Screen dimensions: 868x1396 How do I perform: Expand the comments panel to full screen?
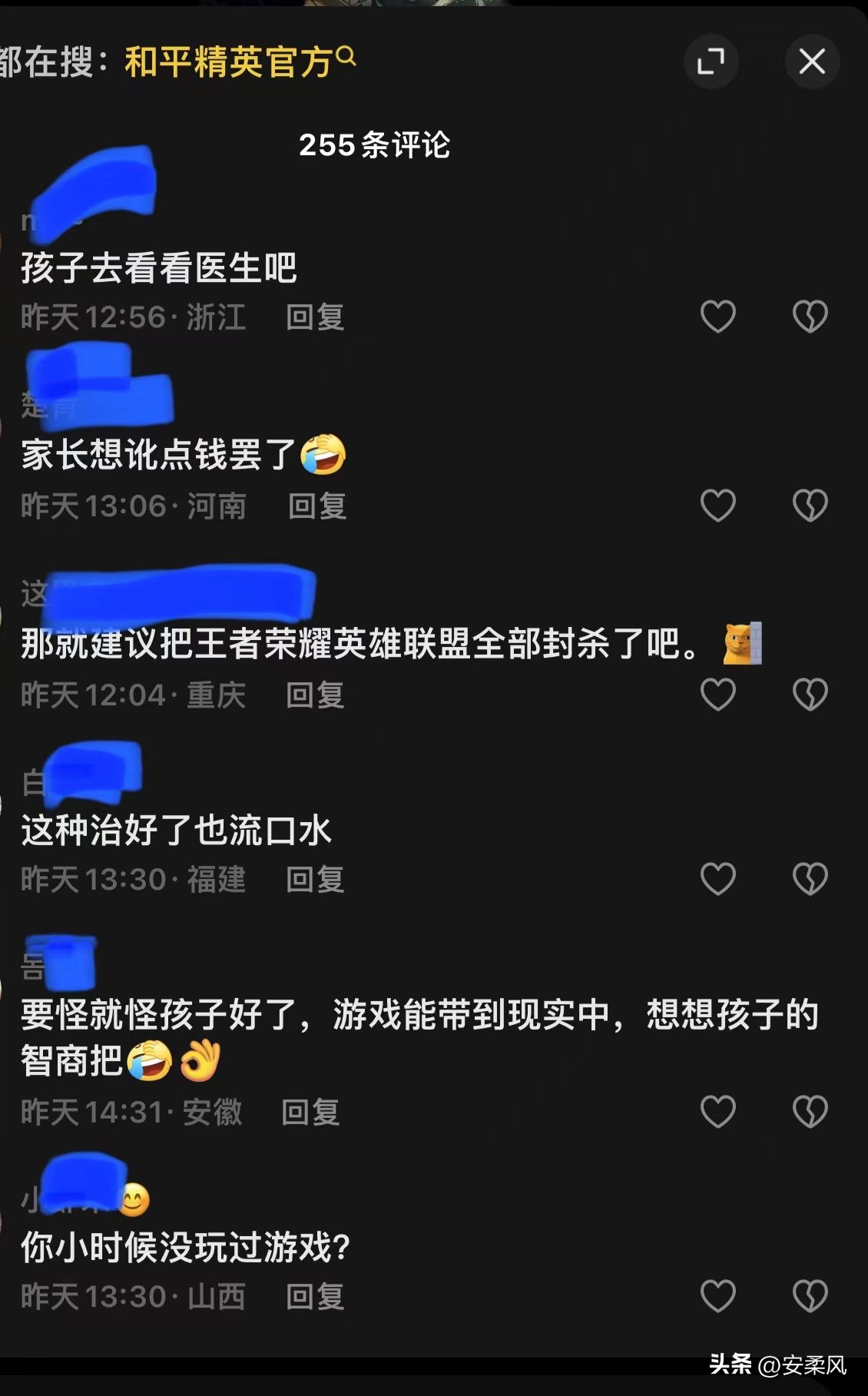pyautogui.click(x=711, y=61)
